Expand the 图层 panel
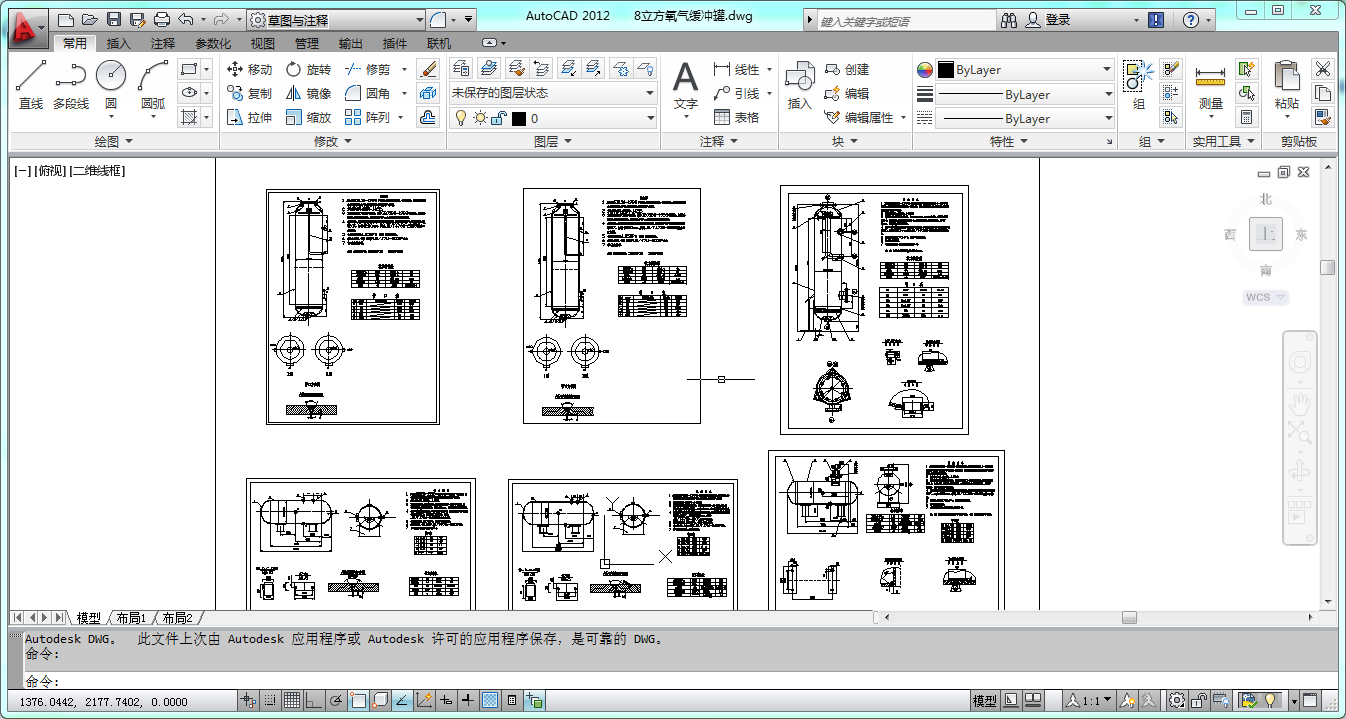The image size is (1346, 719). click(x=553, y=142)
